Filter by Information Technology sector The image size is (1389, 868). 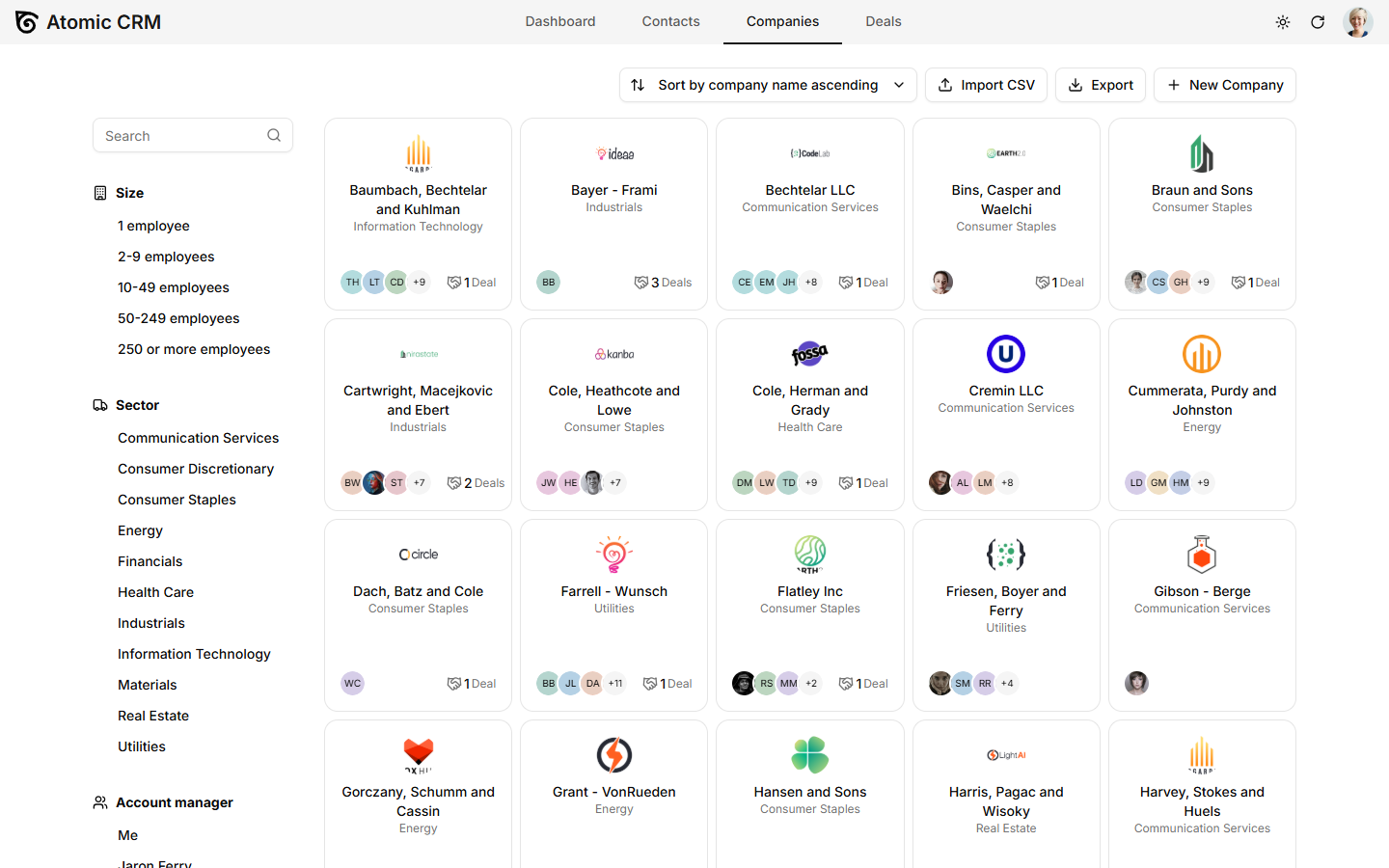point(194,654)
